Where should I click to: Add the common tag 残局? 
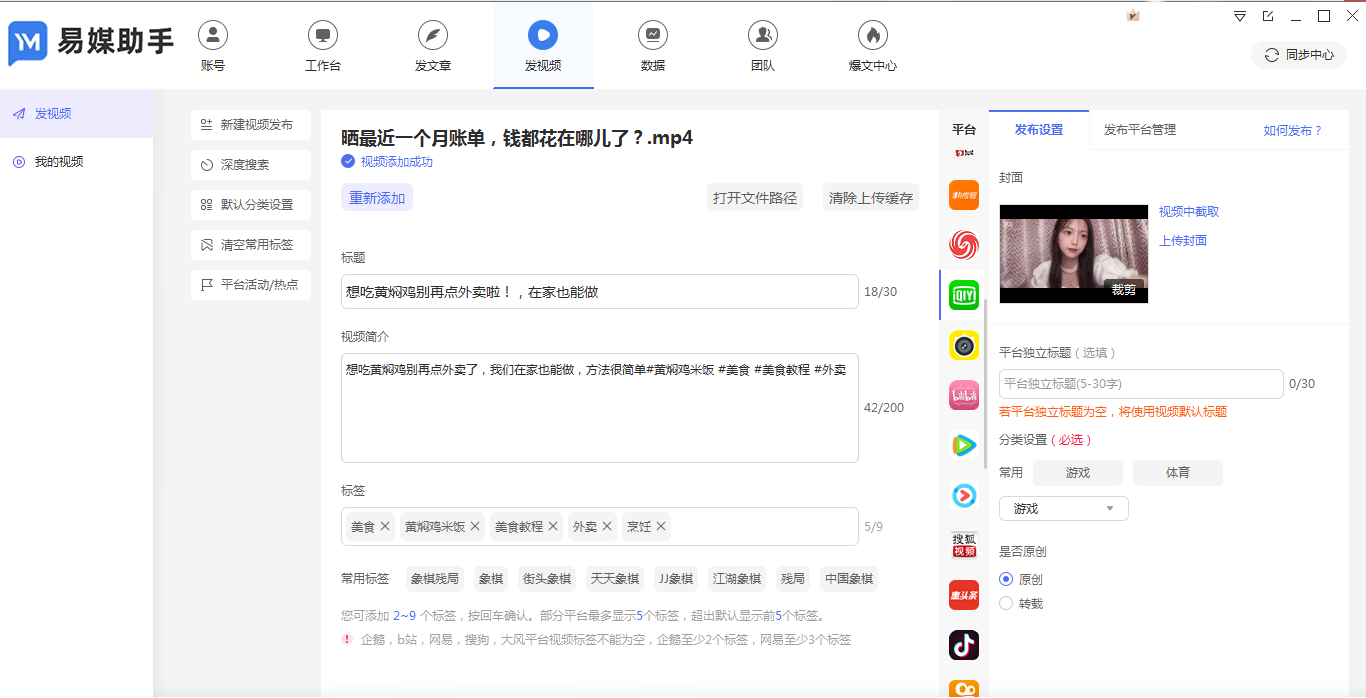pos(793,579)
